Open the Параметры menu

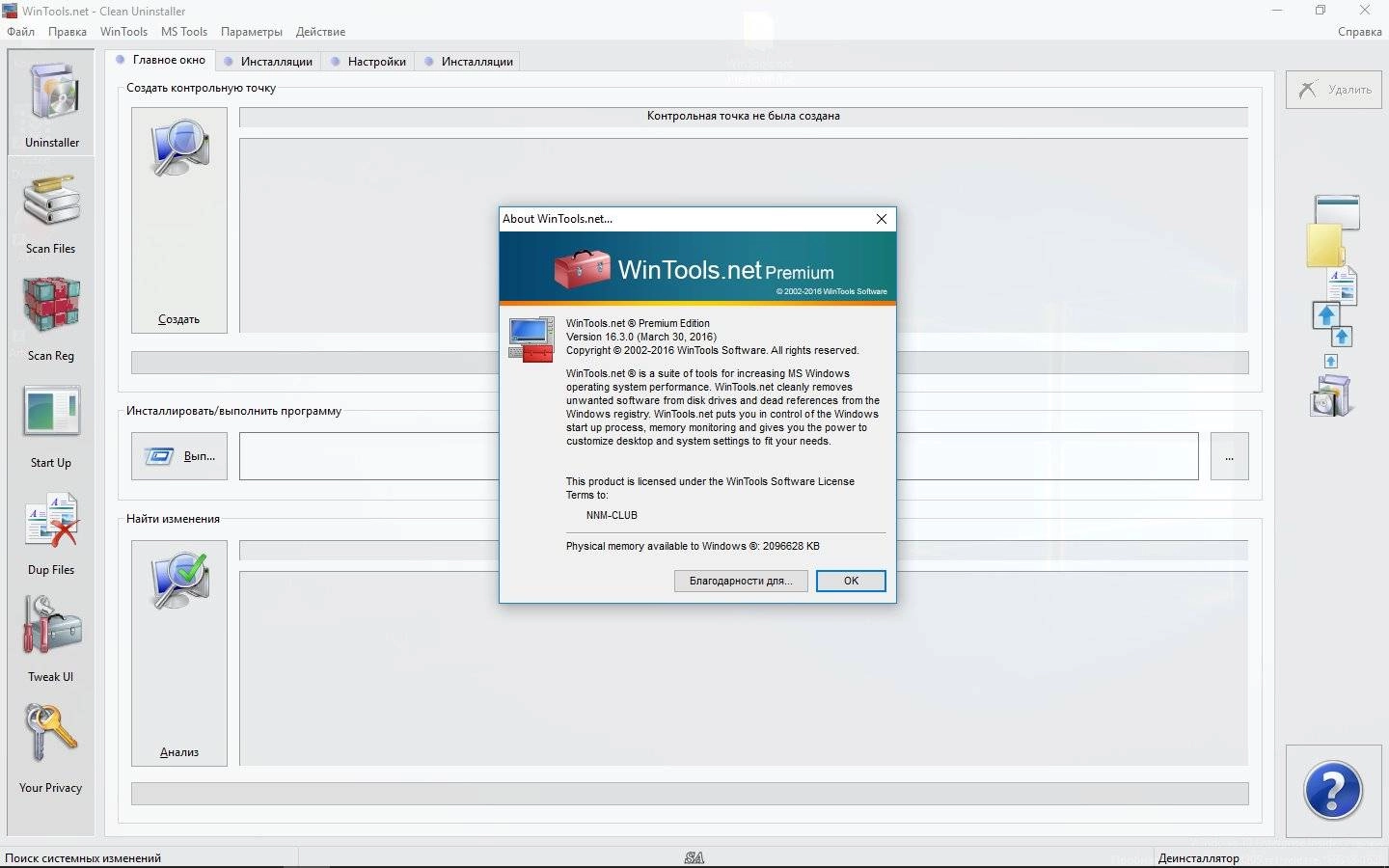(252, 32)
